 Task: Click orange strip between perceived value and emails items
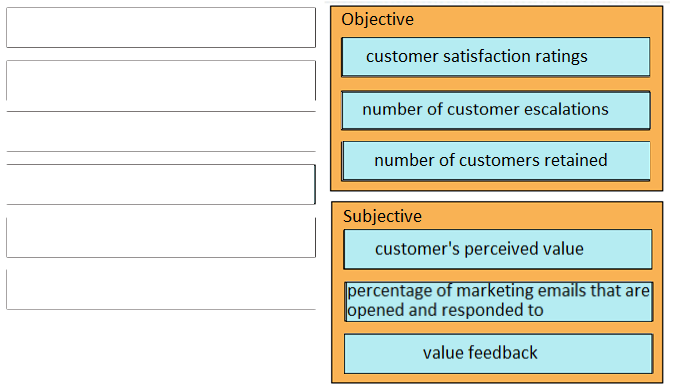(498, 276)
